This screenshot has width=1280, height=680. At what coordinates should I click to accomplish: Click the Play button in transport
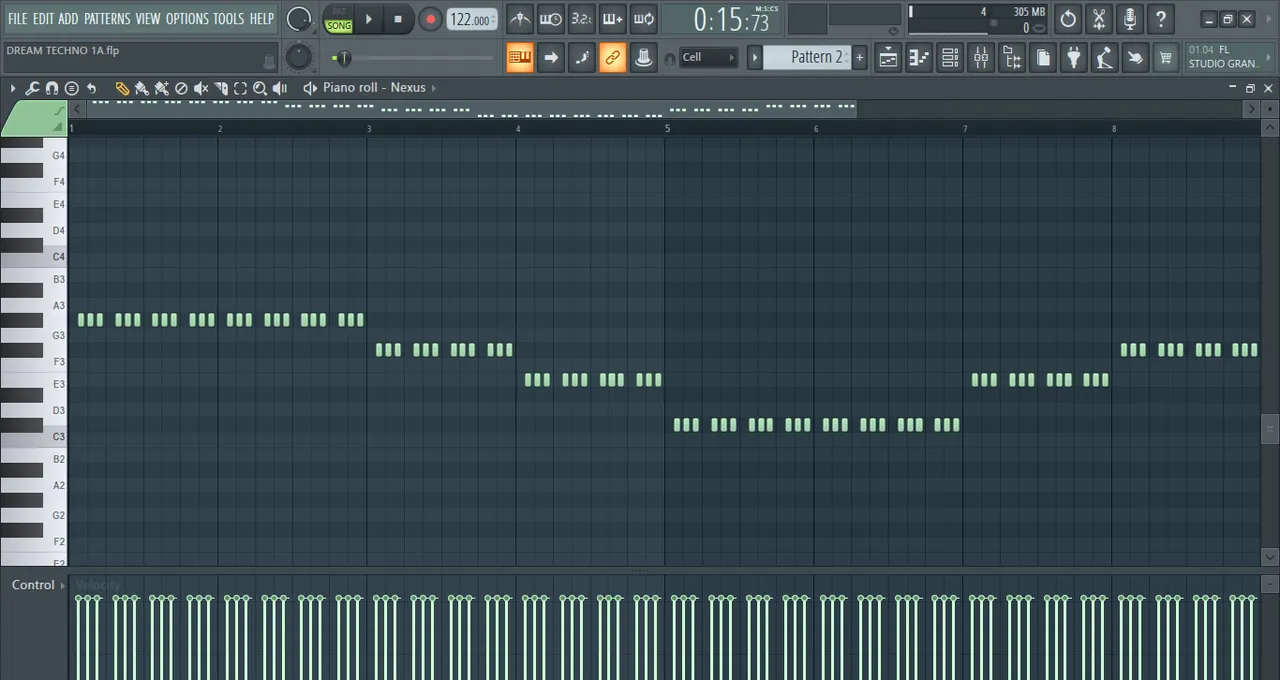(x=368, y=19)
